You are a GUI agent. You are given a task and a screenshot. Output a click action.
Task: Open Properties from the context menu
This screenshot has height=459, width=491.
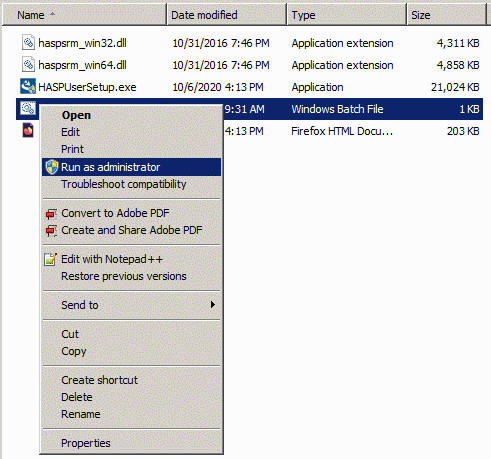86,443
